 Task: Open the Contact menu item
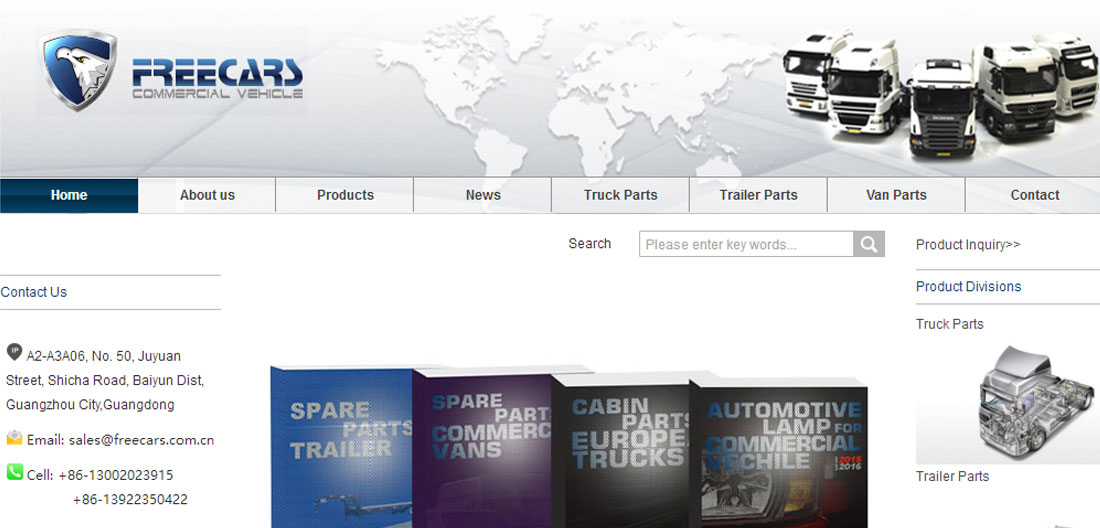tap(1034, 195)
